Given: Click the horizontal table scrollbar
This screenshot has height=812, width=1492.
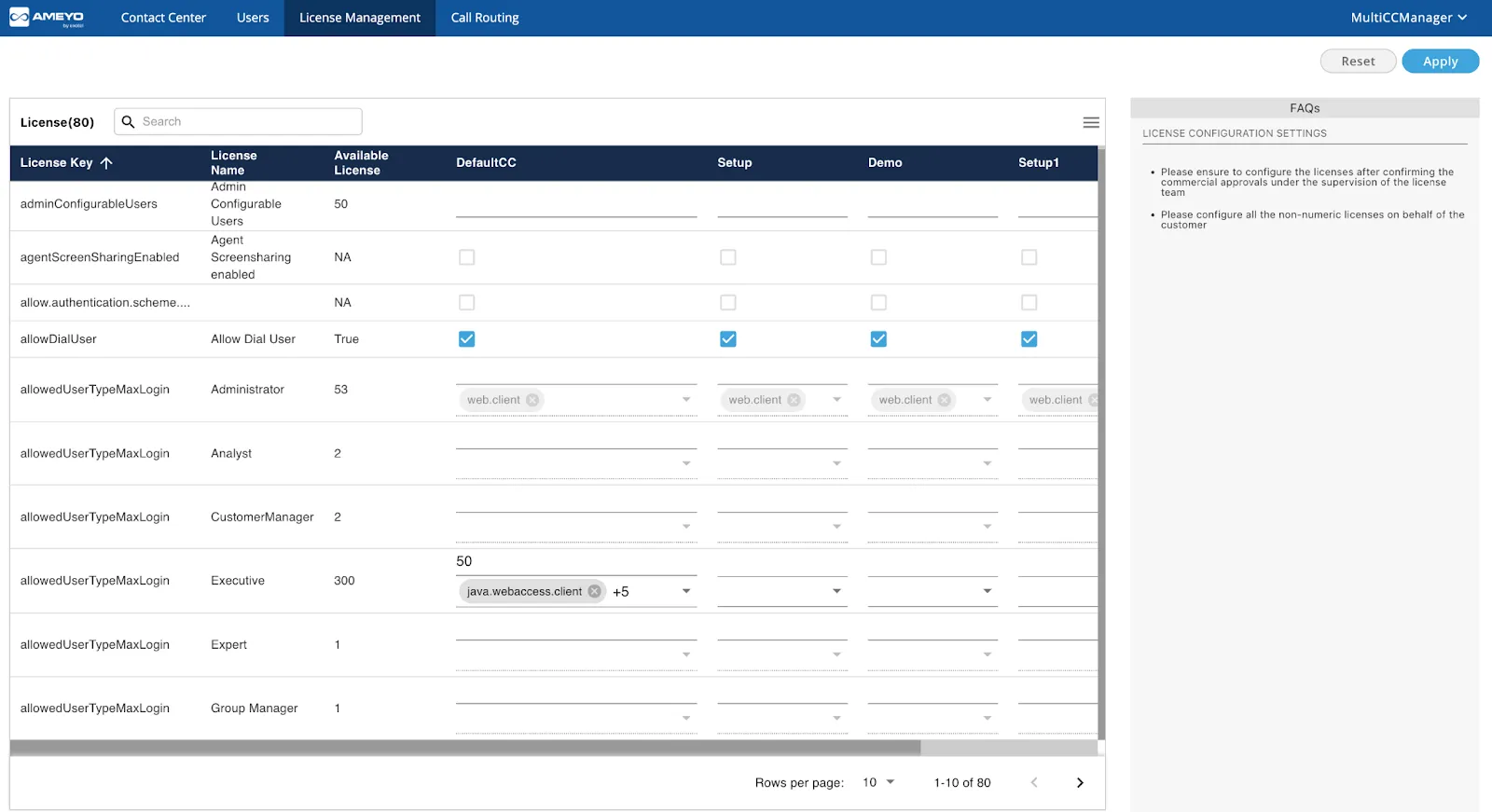Looking at the screenshot, I should click(465, 748).
